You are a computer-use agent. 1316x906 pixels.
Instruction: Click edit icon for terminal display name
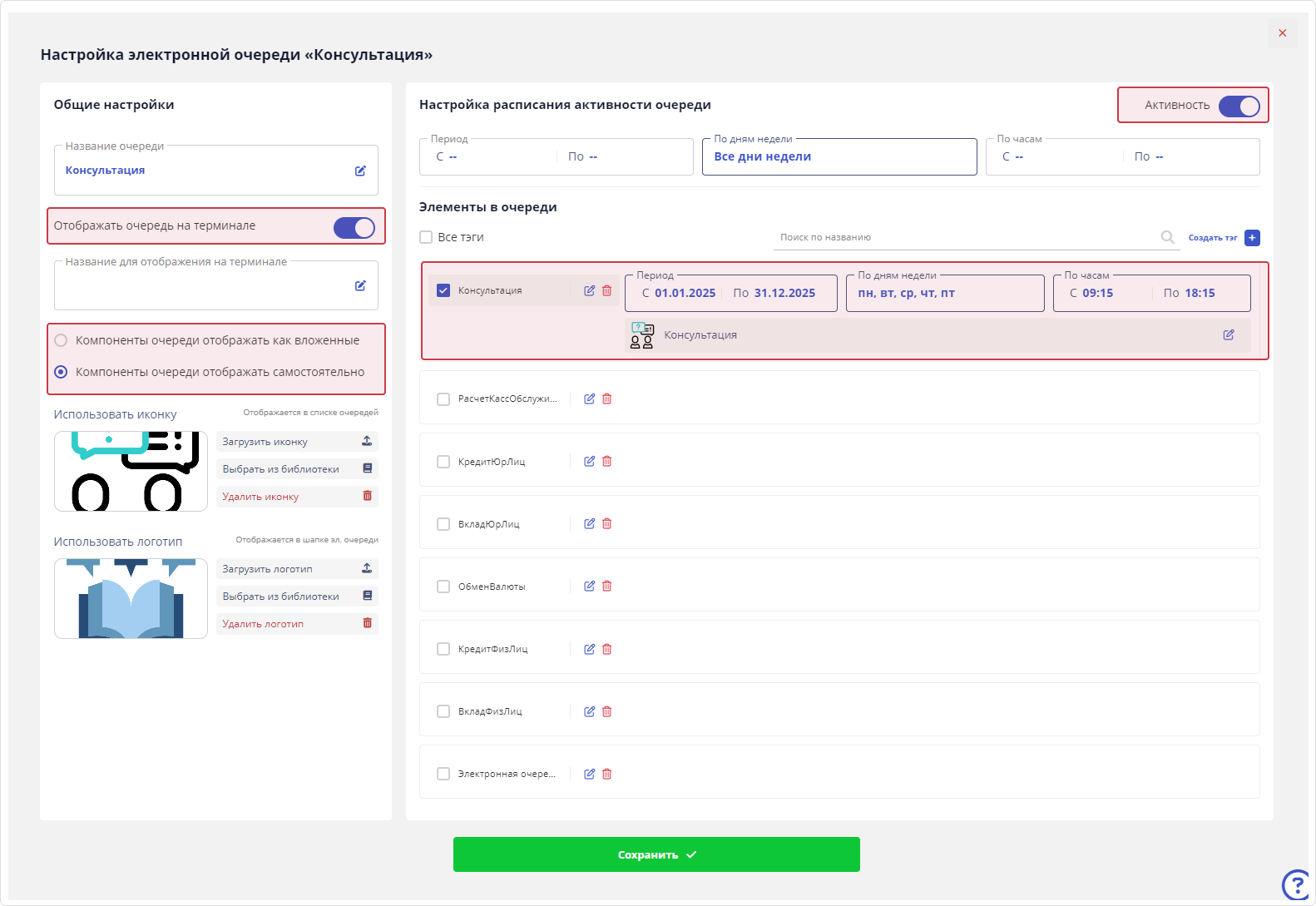[x=360, y=285]
